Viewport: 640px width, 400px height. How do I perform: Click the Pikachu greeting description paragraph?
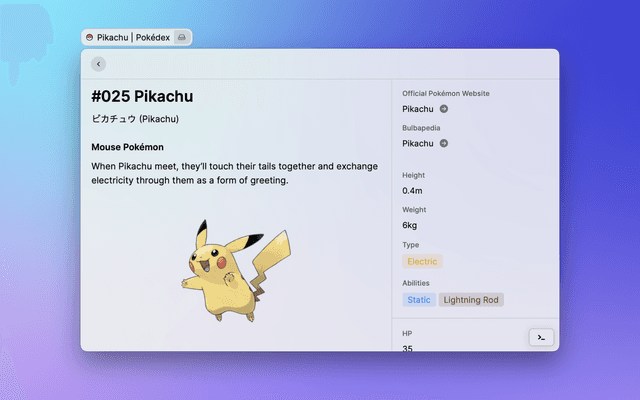[x=234, y=173]
